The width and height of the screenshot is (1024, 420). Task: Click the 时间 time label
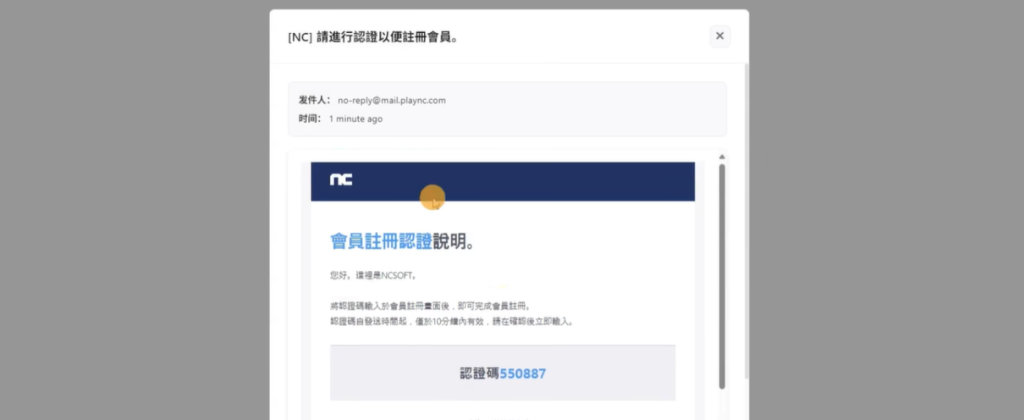(x=309, y=119)
